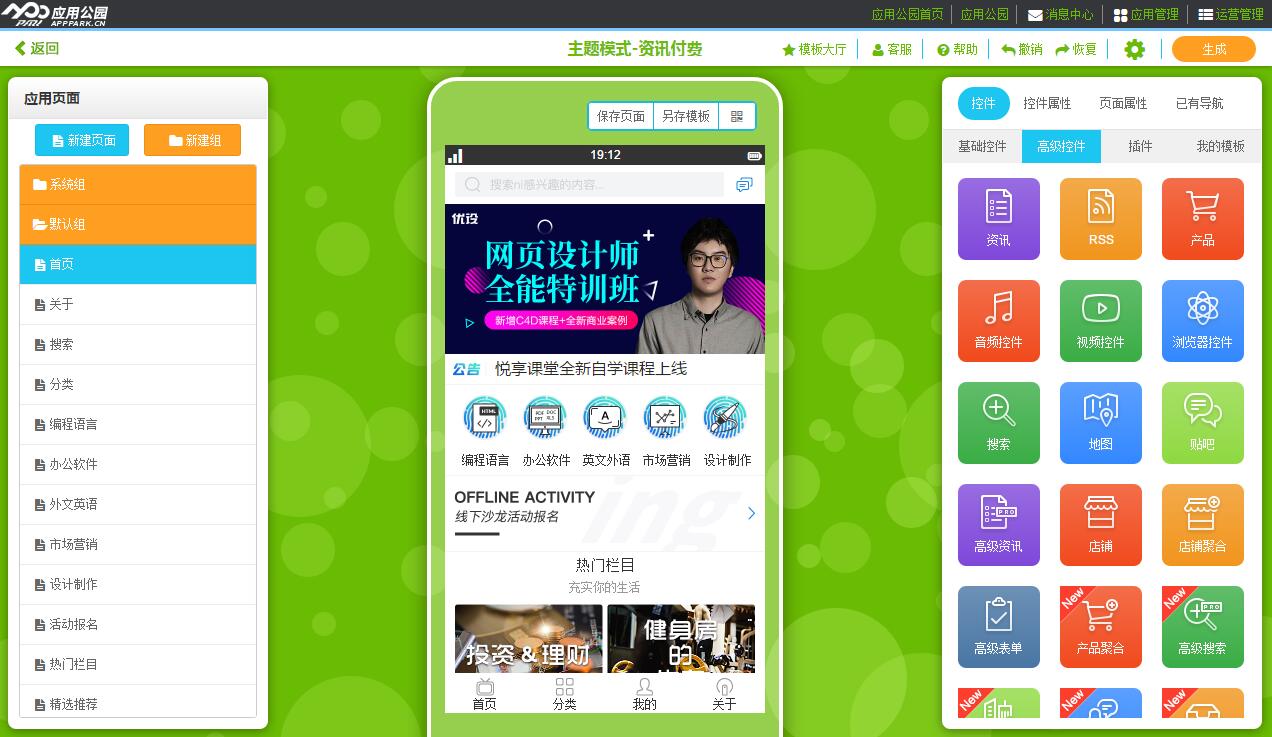Select the 贴吧 forum control

pyautogui.click(x=1202, y=422)
